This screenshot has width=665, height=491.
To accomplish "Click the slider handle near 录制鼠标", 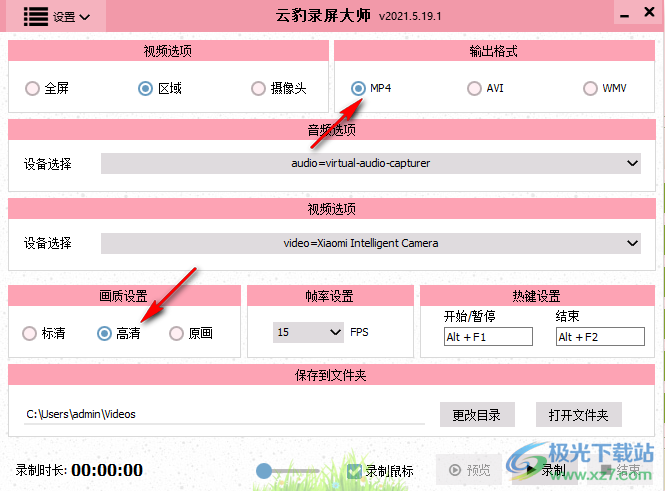I will [264, 471].
